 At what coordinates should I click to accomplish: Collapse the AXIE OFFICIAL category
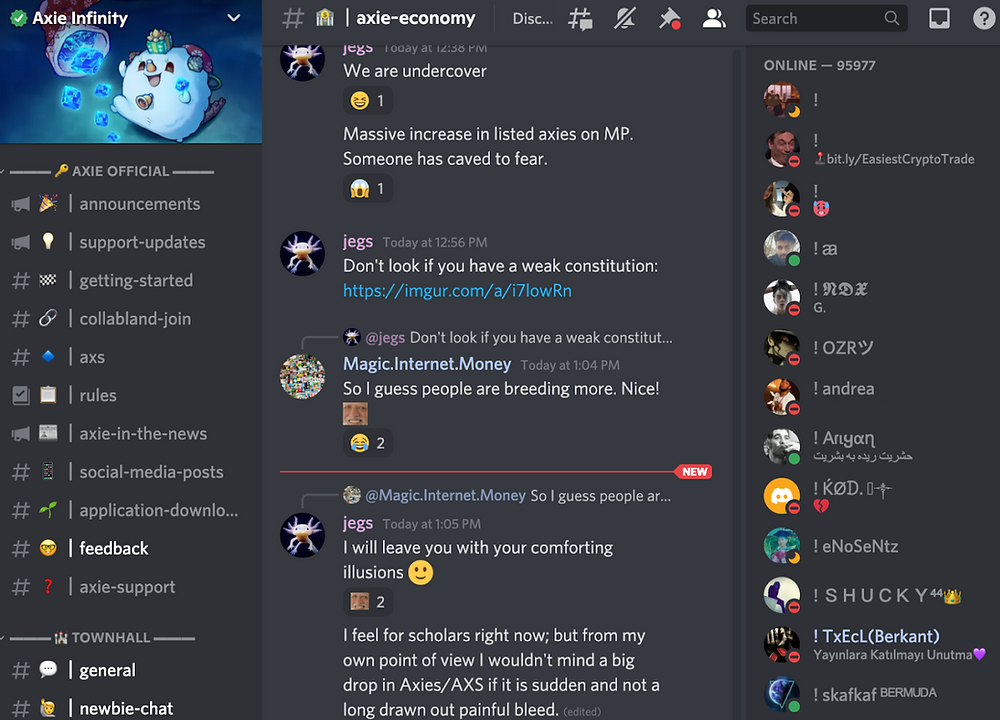point(112,171)
